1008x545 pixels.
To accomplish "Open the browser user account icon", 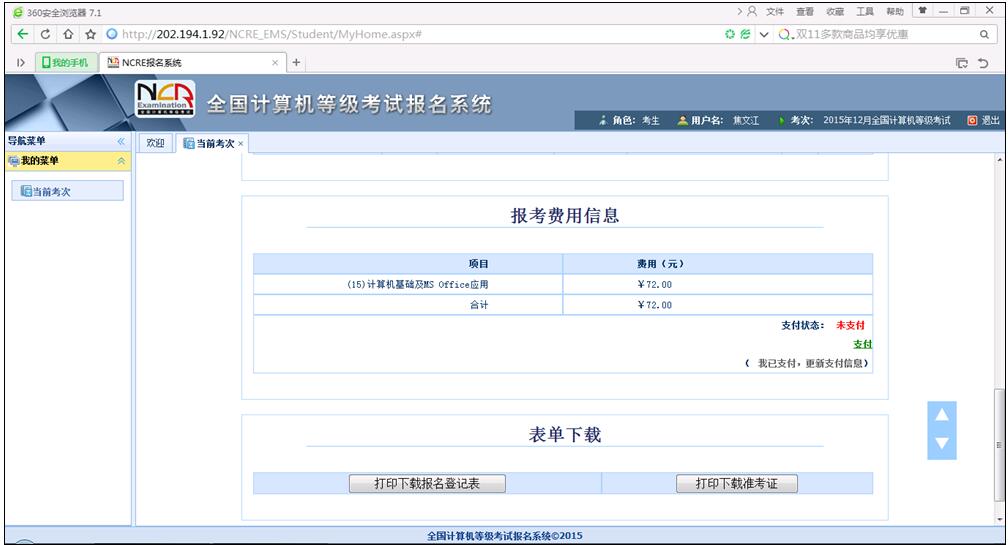I will (x=751, y=11).
